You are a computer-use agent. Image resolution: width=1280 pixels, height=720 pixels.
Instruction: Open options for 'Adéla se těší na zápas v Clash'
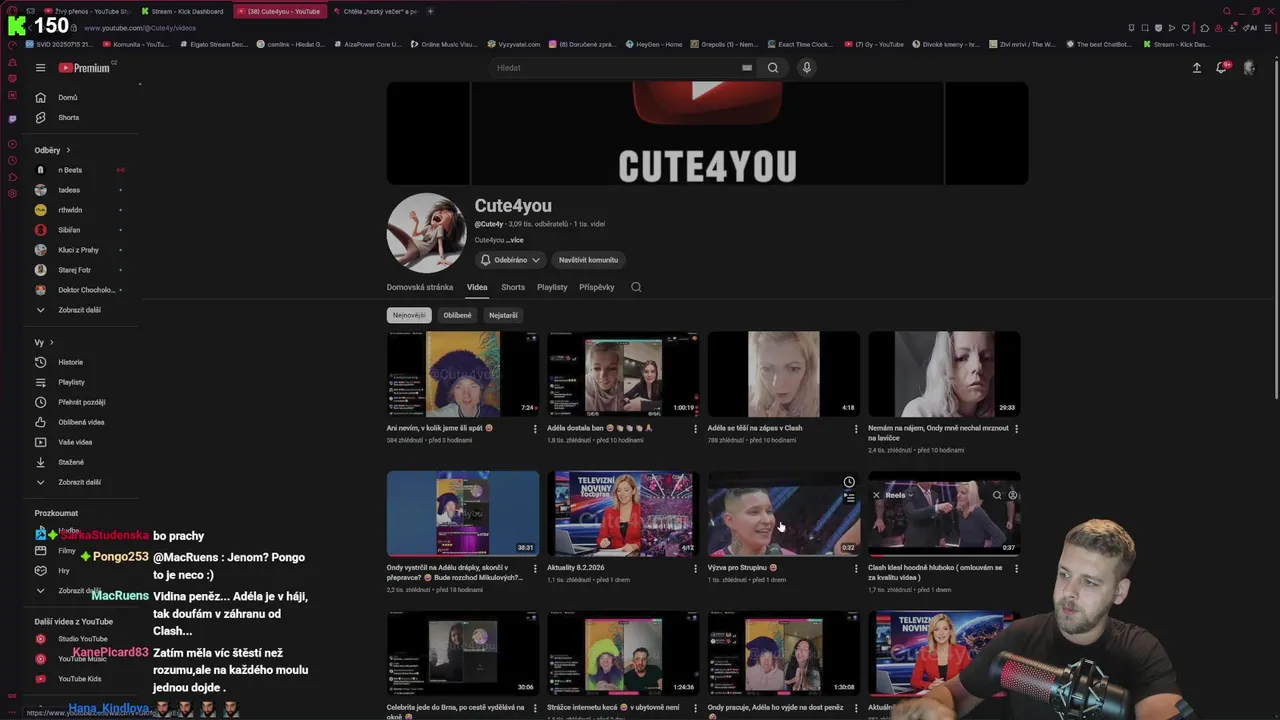pos(855,429)
